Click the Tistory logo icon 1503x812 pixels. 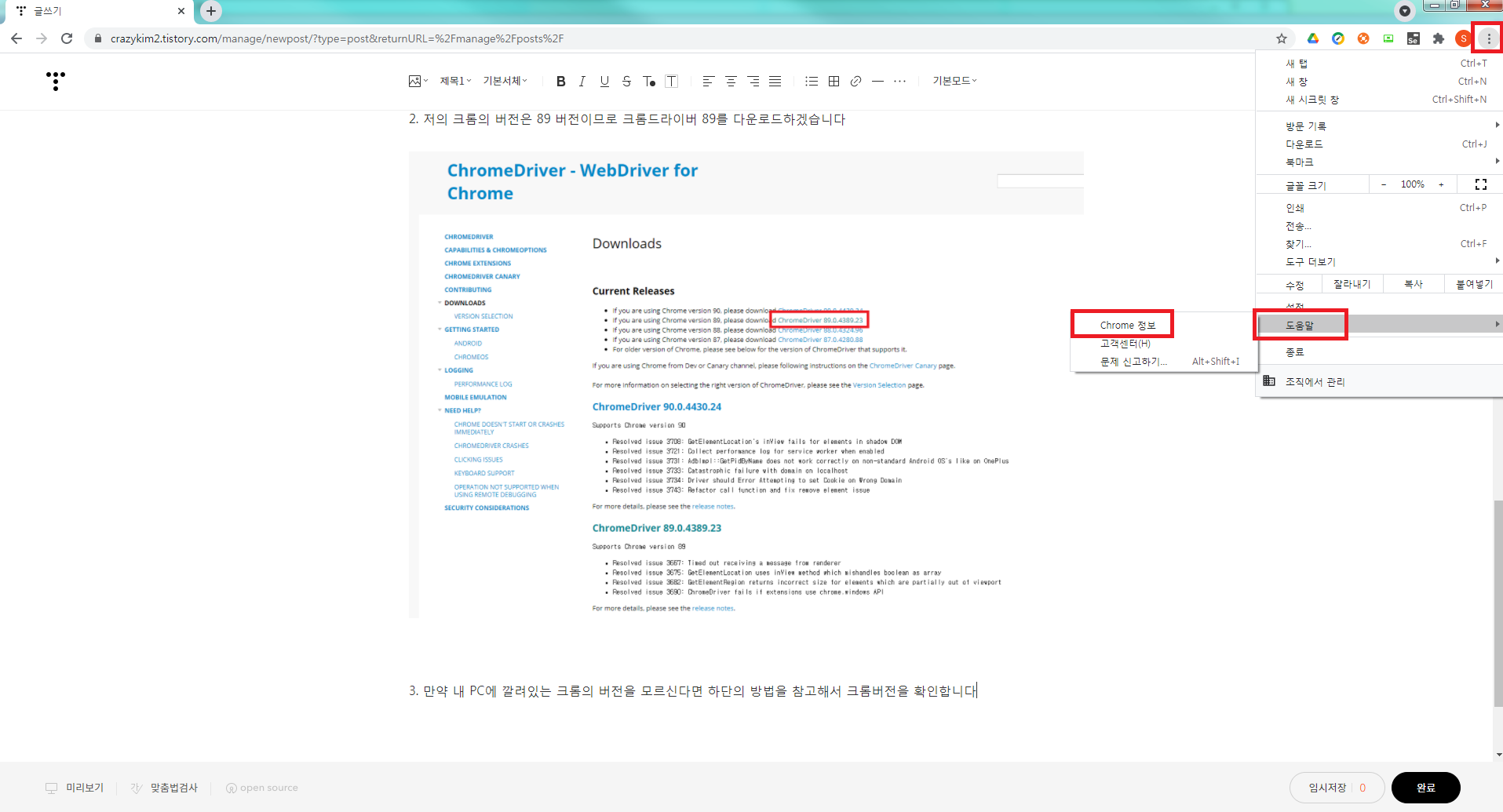[x=56, y=81]
